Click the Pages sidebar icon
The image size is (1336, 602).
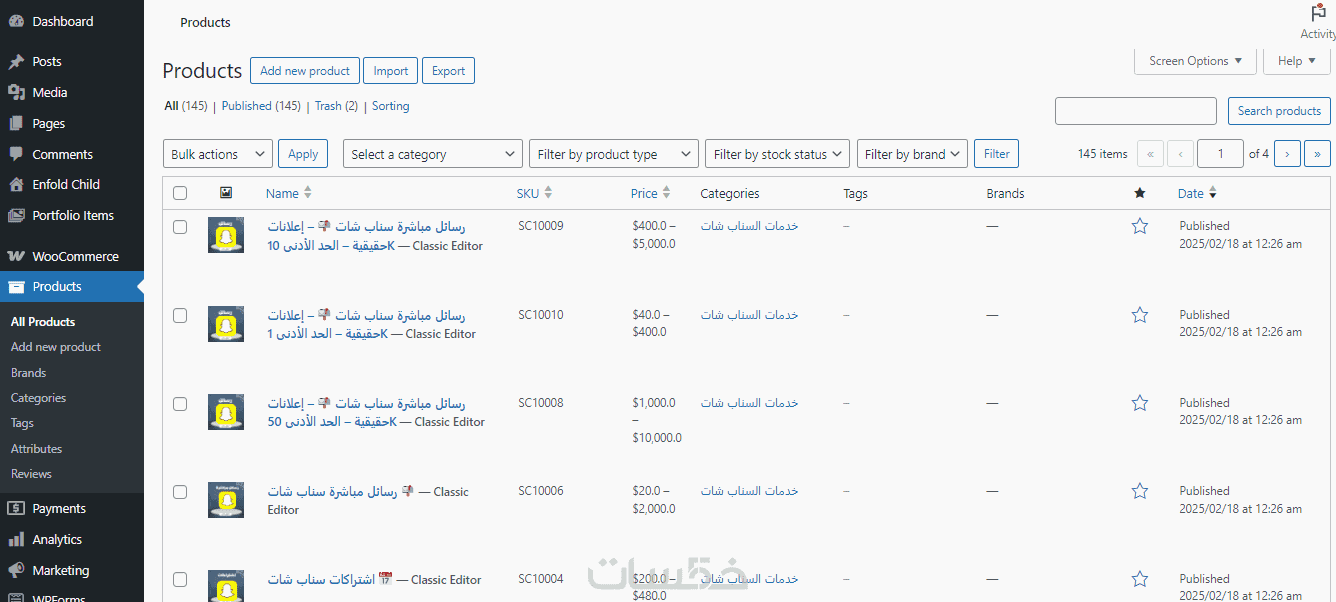[16, 124]
